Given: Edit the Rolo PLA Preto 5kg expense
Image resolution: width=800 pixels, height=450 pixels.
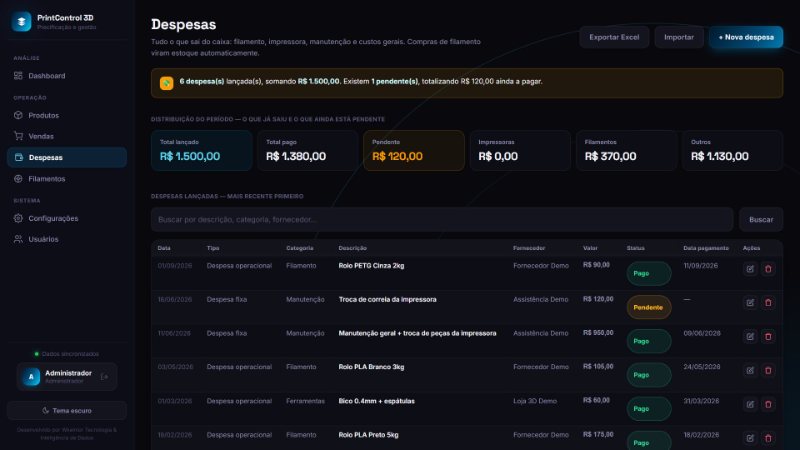Looking at the screenshot, I should pos(750,438).
